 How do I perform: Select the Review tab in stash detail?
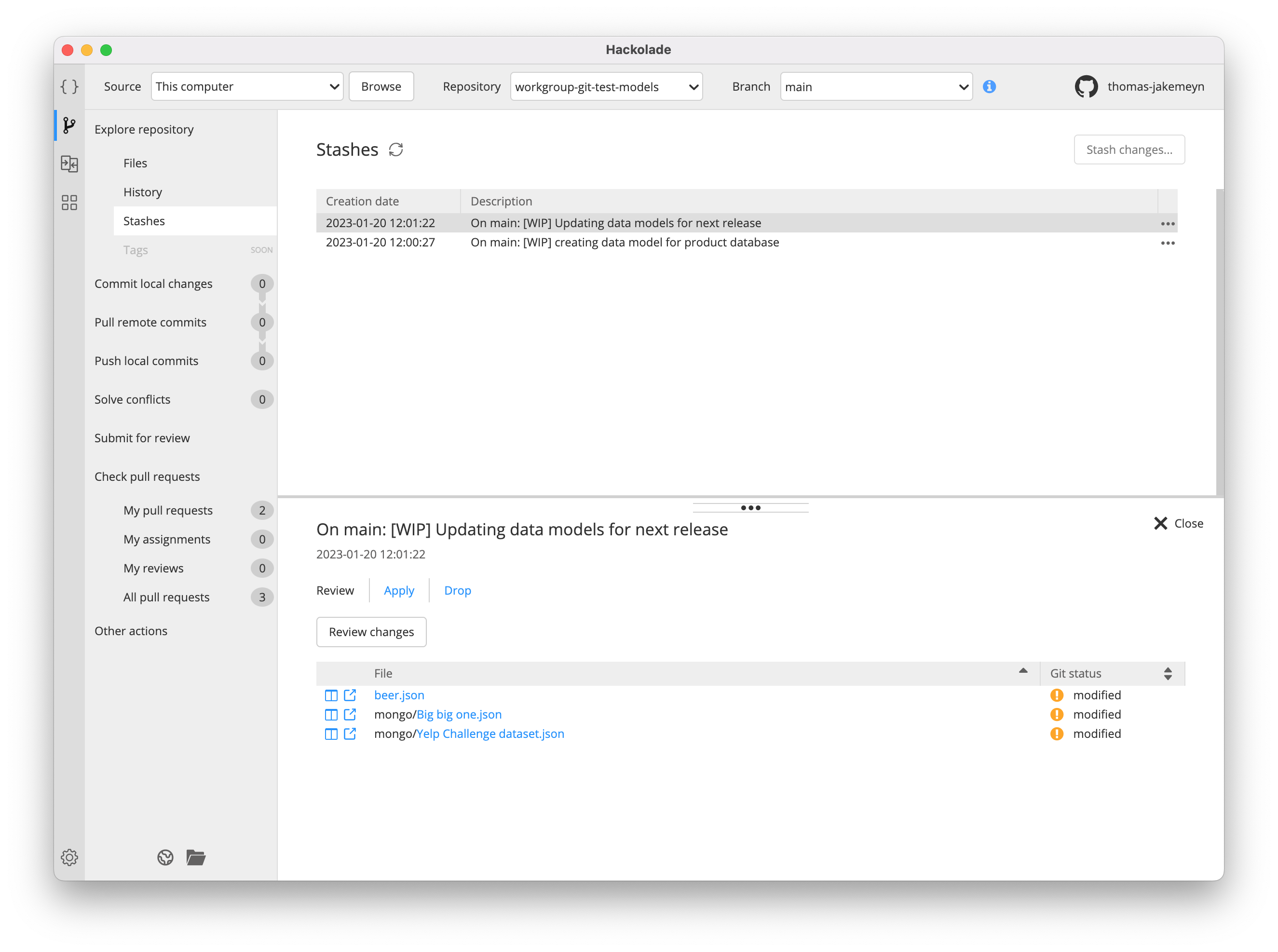pos(335,590)
